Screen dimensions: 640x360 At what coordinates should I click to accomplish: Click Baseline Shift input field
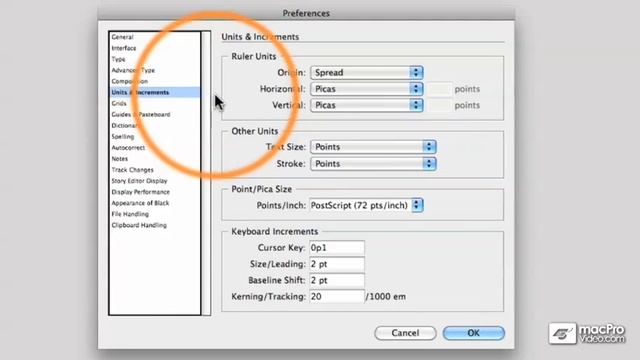pos(337,280)
